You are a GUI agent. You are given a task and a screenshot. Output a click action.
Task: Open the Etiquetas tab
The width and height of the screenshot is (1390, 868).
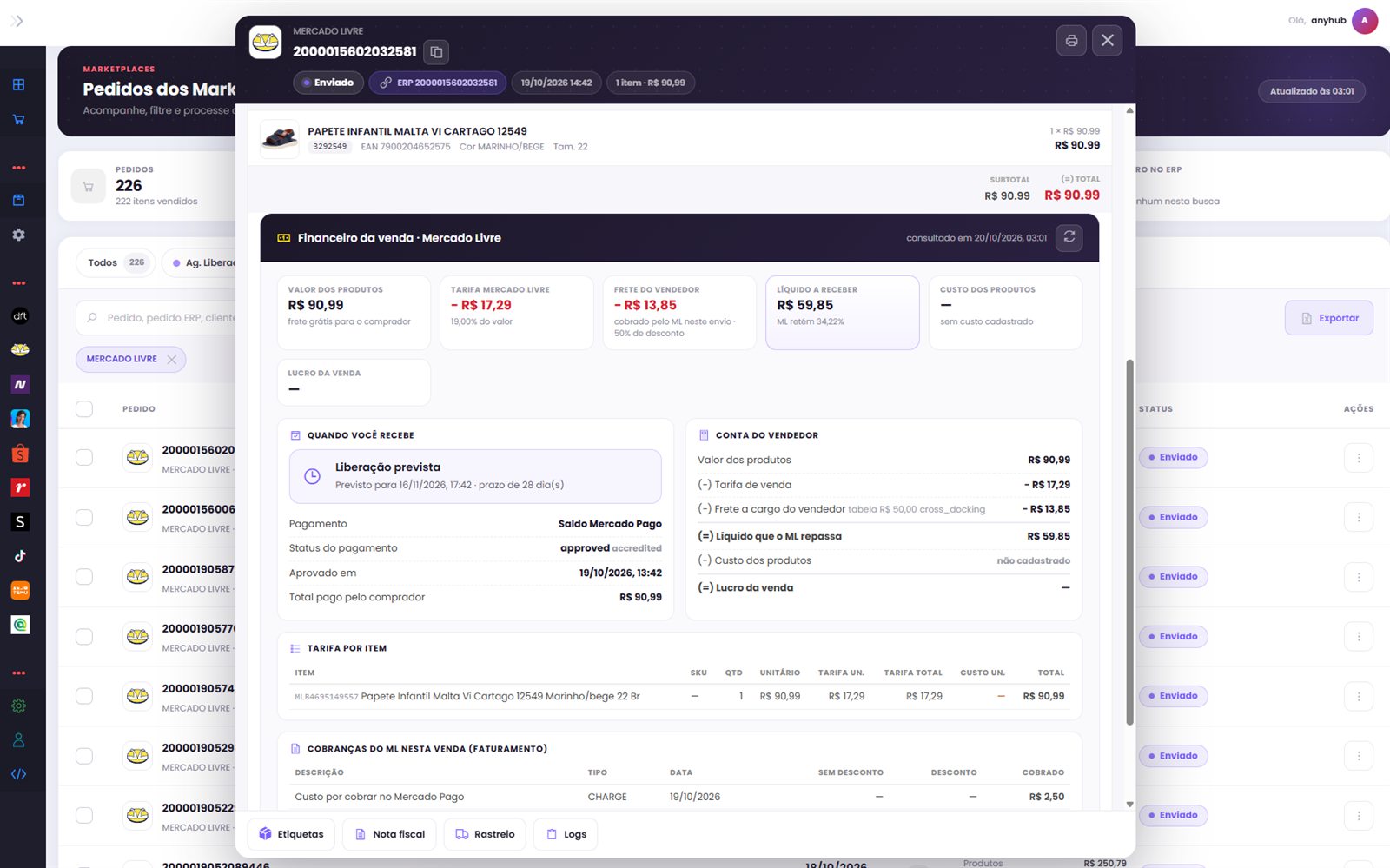291,834
